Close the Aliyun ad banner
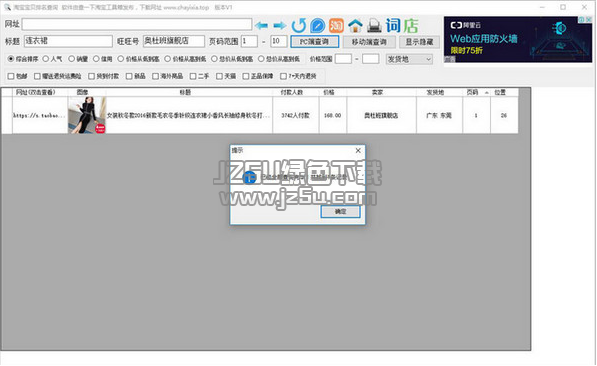 click(x=589, y=19)
